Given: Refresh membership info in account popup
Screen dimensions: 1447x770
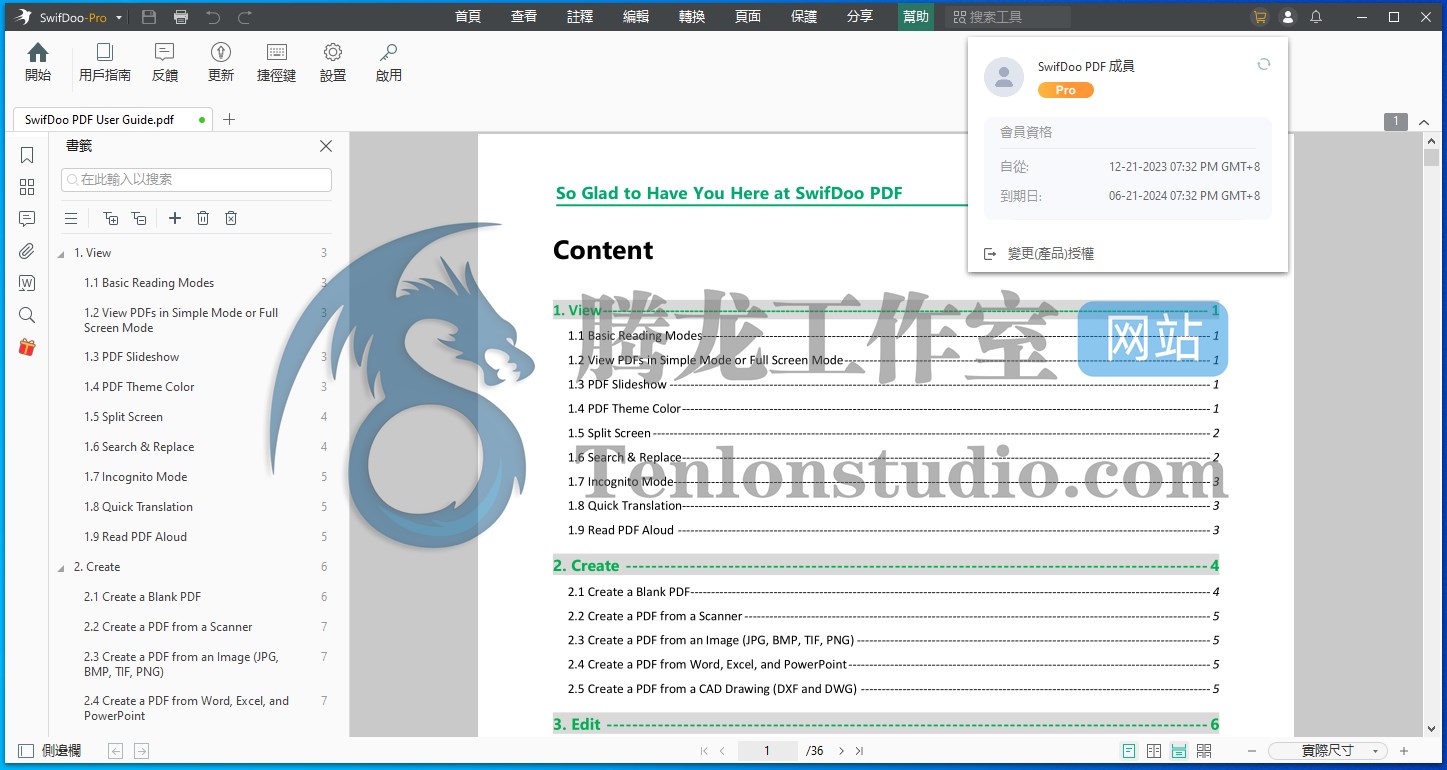Looking at the screenshot, I should click(x=1264, y=64).
